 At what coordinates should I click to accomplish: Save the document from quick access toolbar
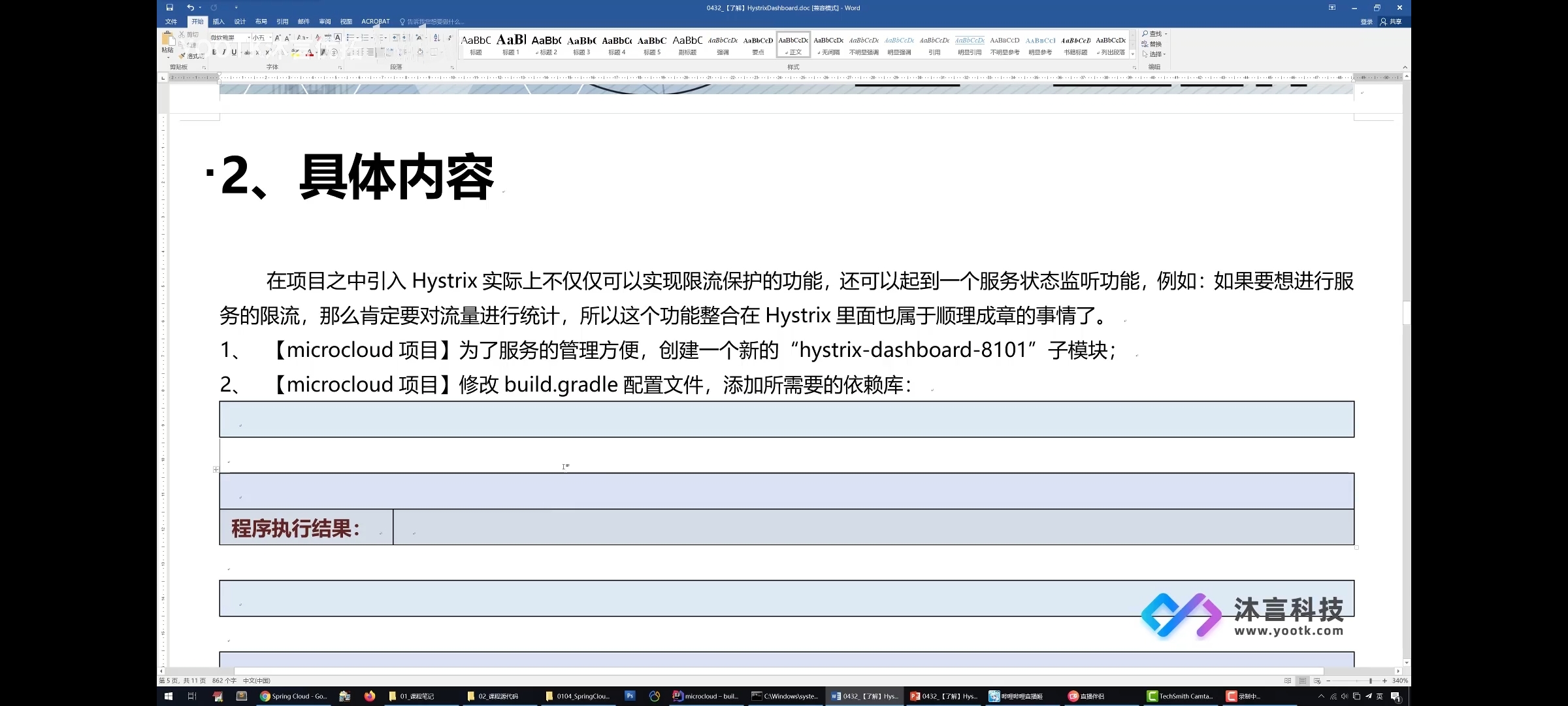click(x=169, y=8)
